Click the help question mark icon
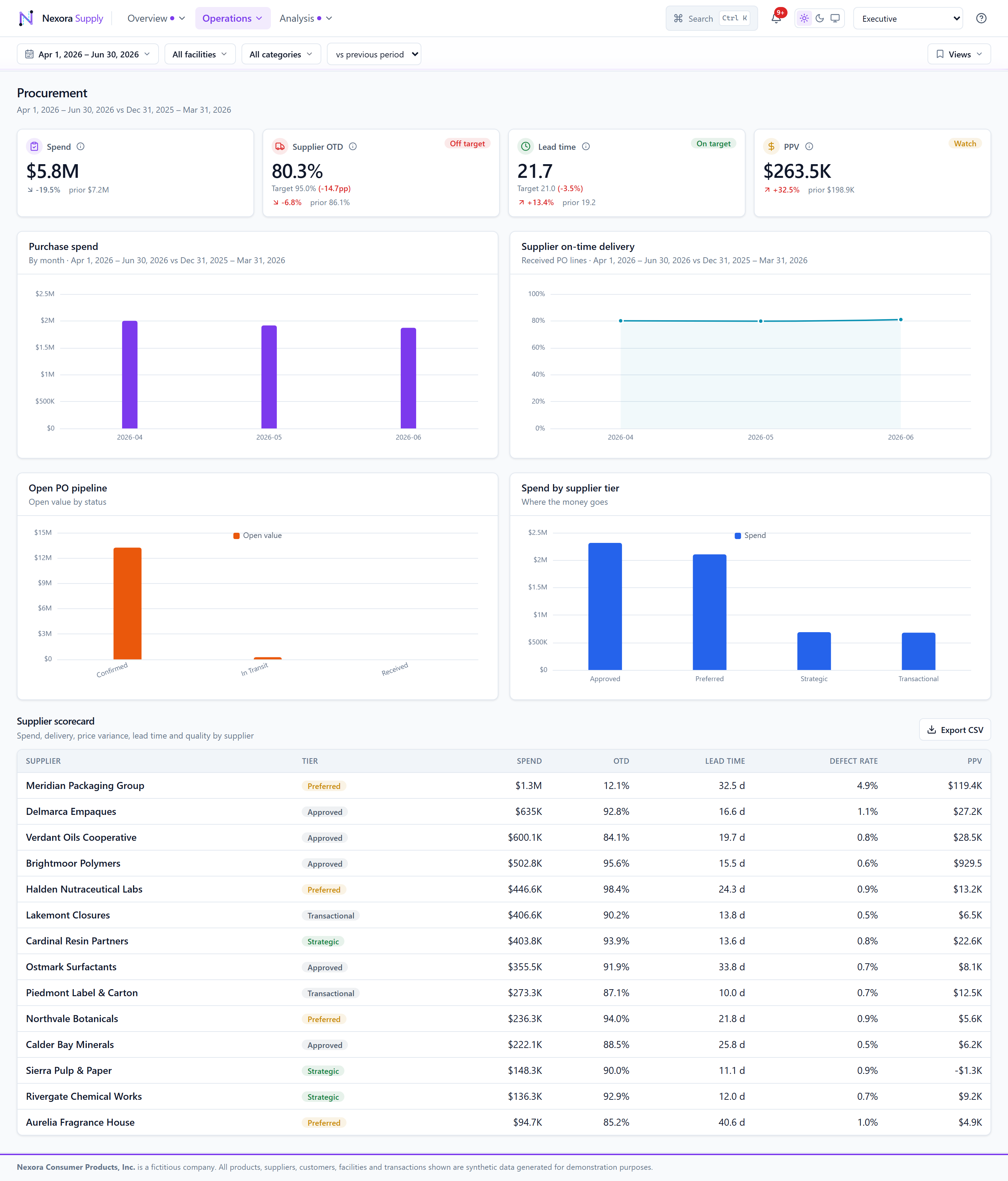1008x1181 pixels. [981, 18]
